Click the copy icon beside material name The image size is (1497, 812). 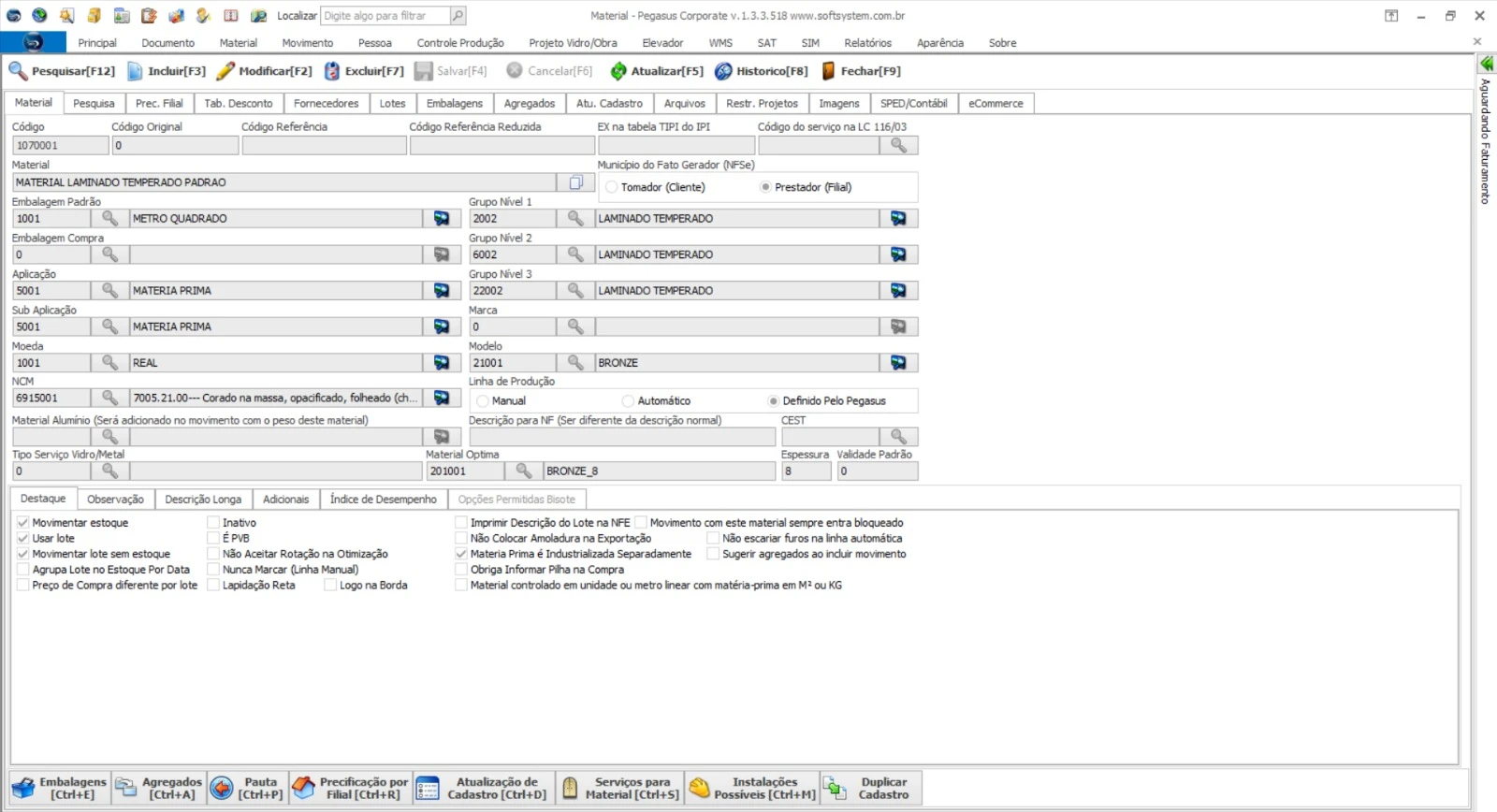click(575, 182)
